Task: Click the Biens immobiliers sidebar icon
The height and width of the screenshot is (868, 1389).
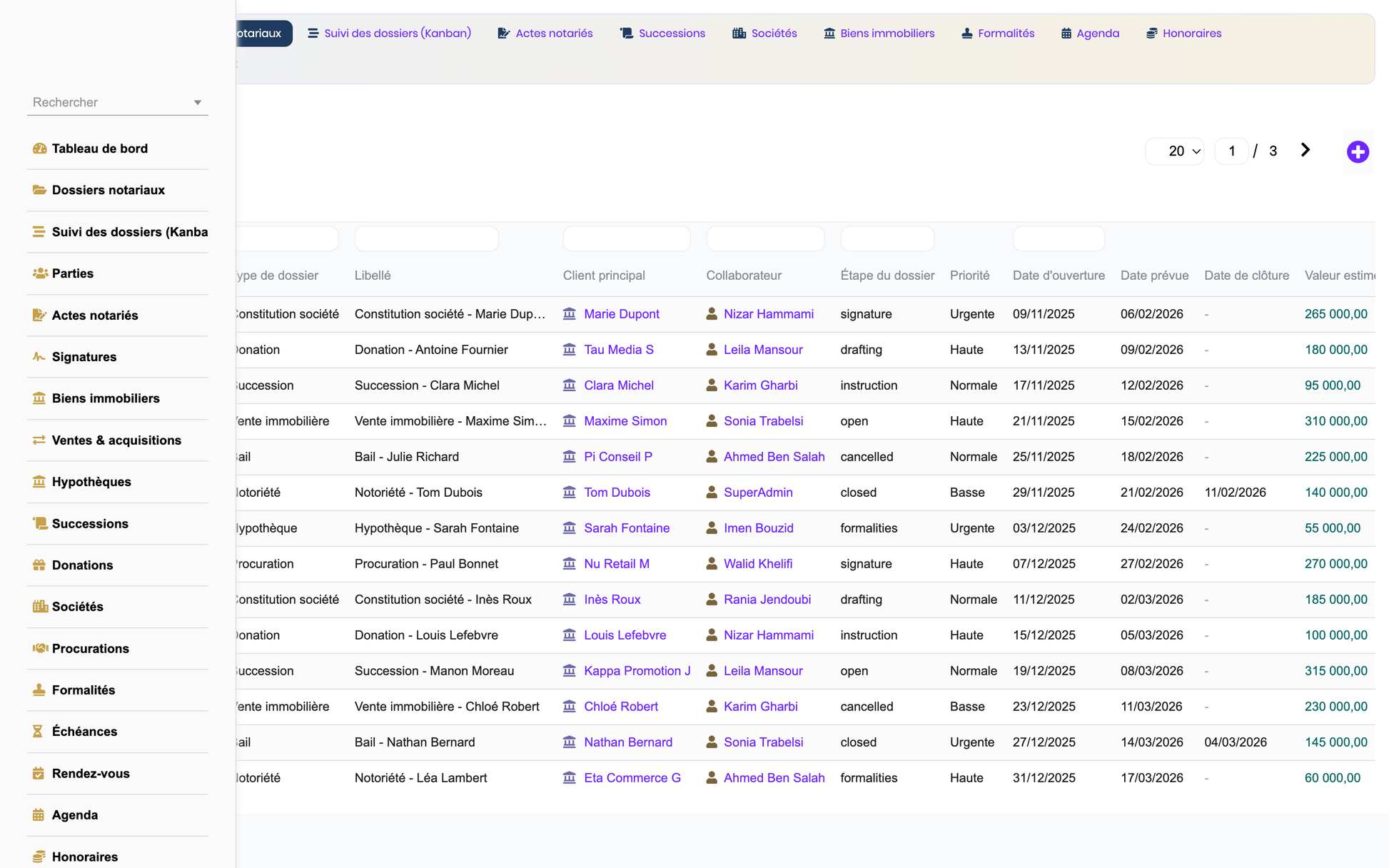Action: tap(39, 398)
